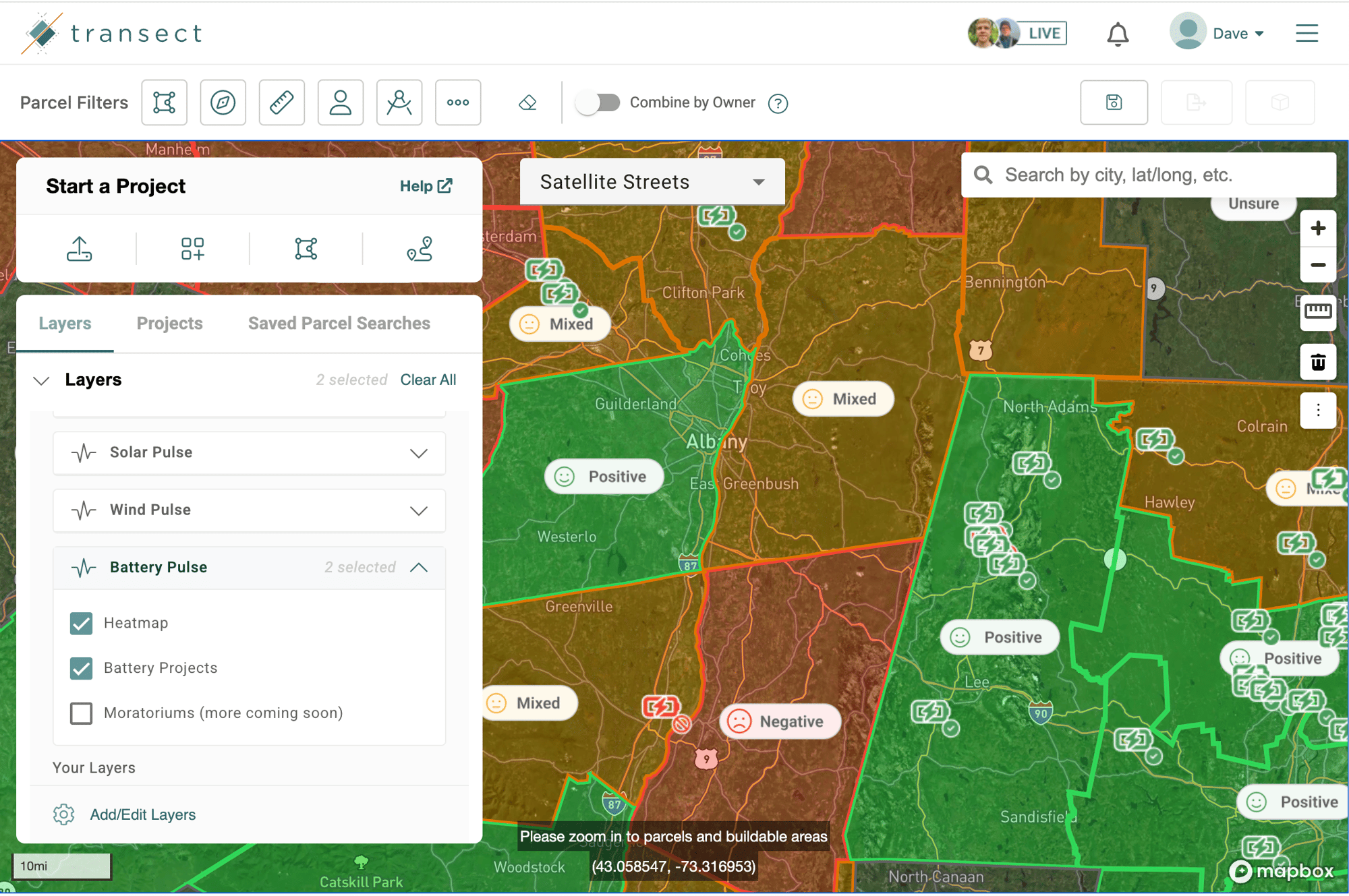Click Clear All layers link
The image size is (1349, 896).
click(428, 380)
